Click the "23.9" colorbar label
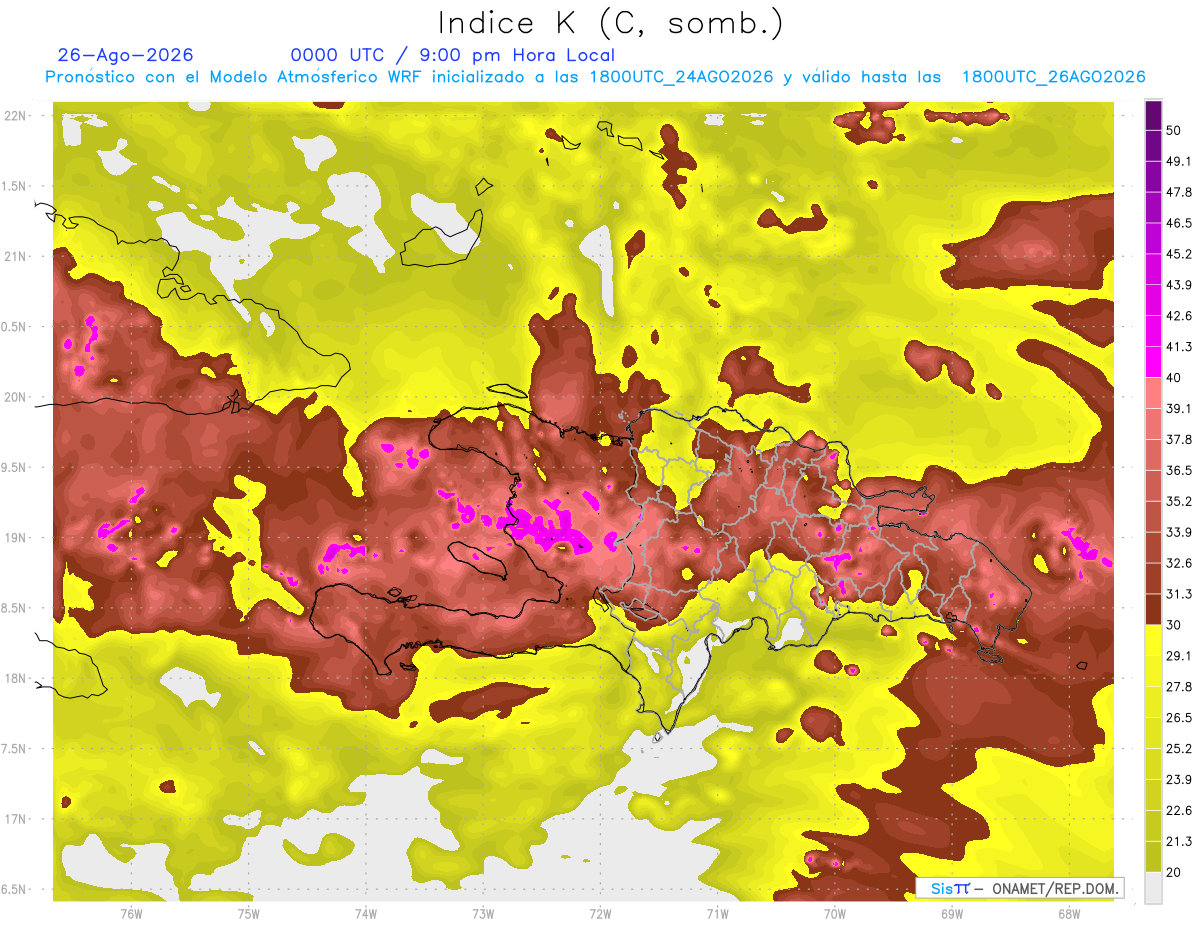1200x927 pixels. 1179,780
